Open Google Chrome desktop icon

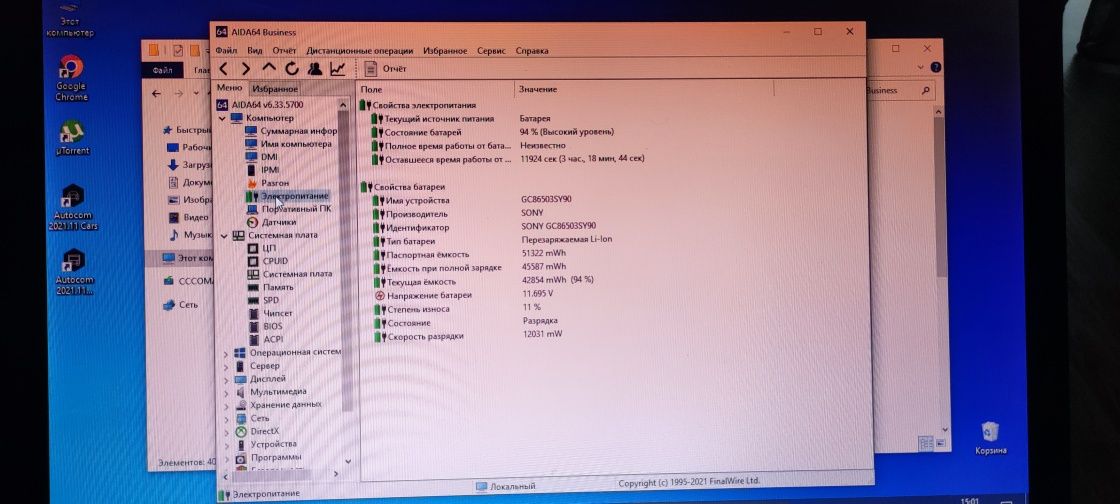click(x=71, y=79)
